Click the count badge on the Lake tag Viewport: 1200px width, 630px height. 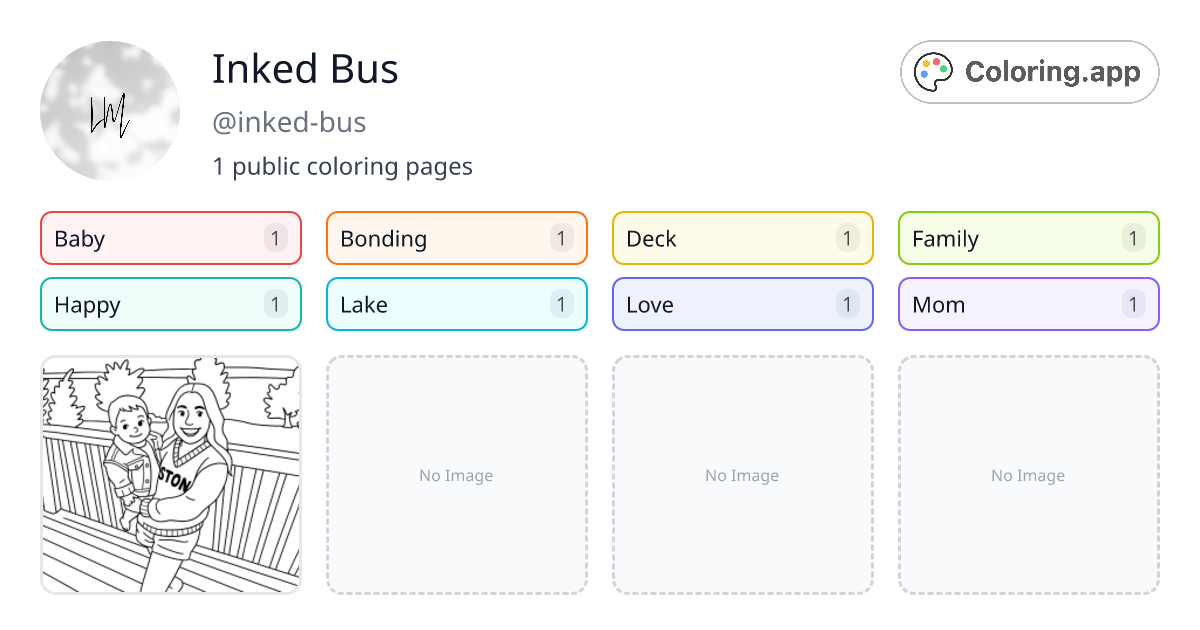coord(561,304)
